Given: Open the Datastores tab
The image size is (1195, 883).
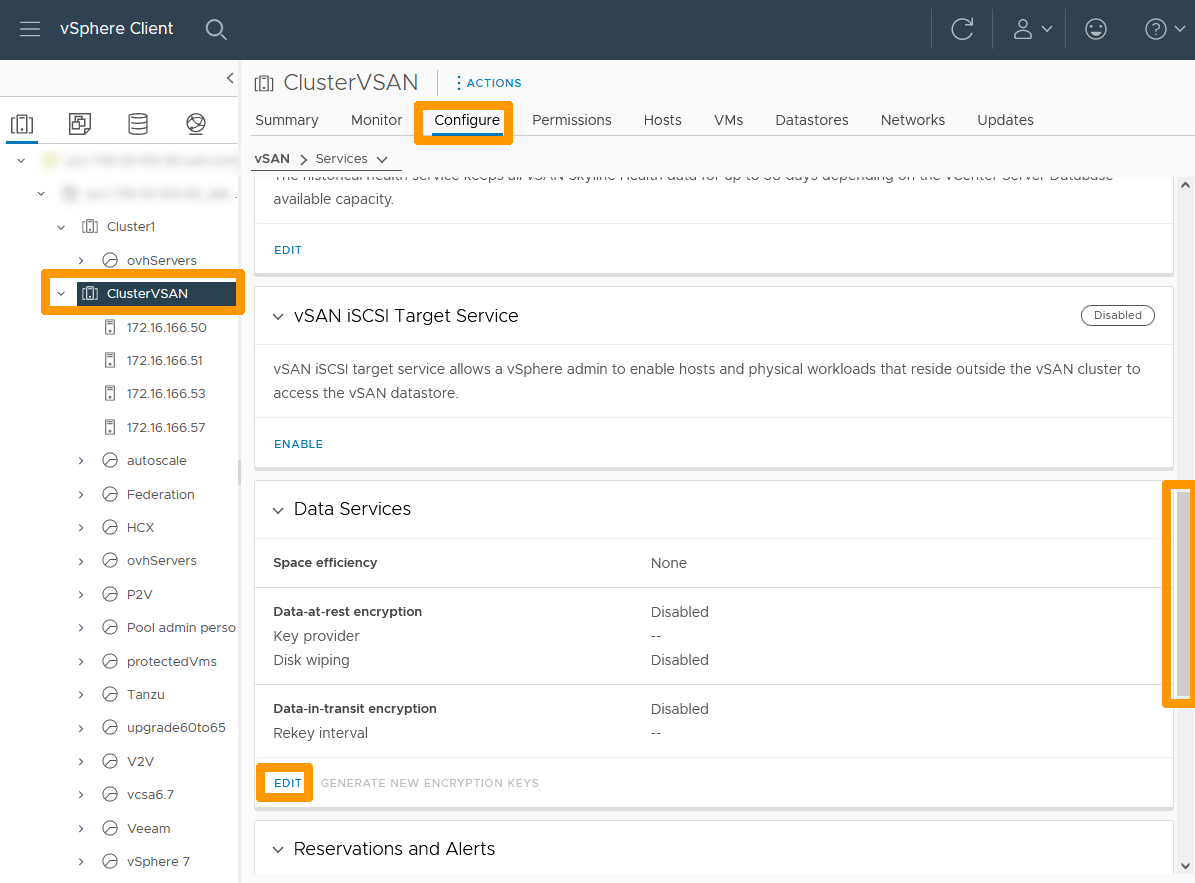Looking at the screenshot, I should click(x=811, y=119).
